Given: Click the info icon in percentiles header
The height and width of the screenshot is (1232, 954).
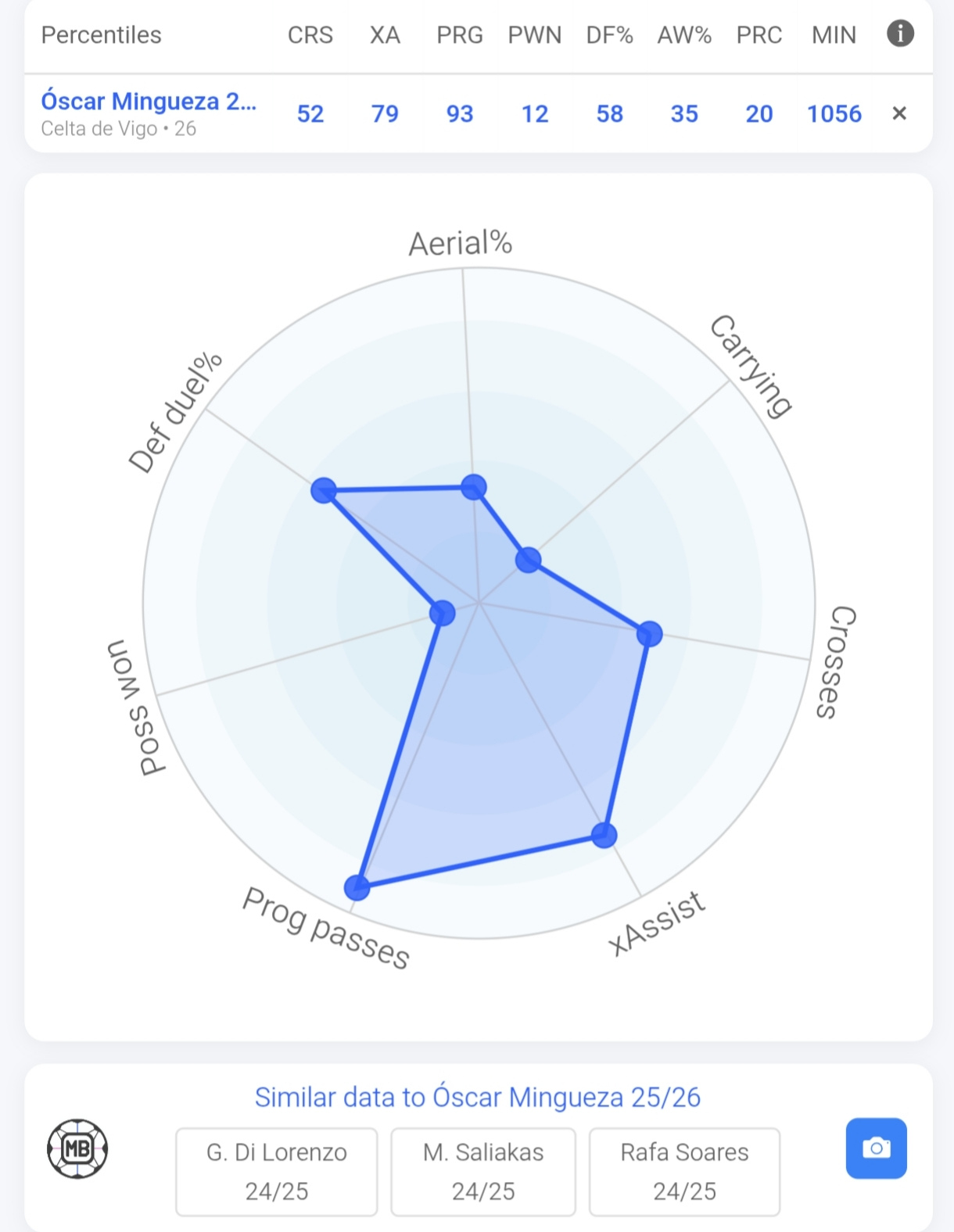Looking at the screenshot, I should click(x=900, y=34).
